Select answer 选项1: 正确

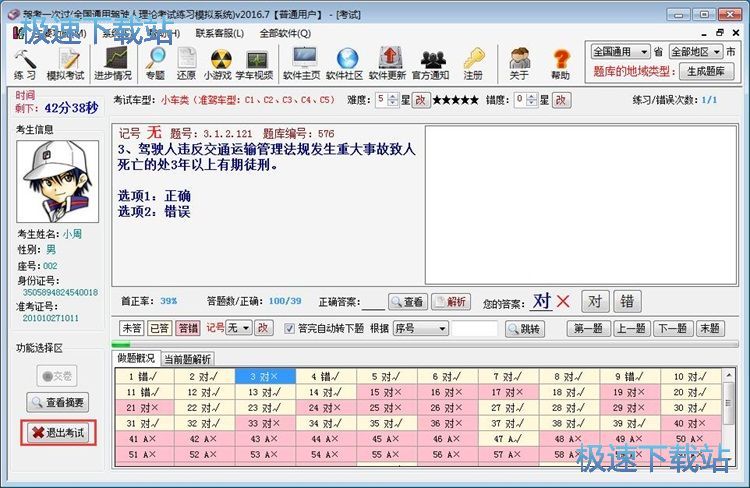click(x=154, y=196)
